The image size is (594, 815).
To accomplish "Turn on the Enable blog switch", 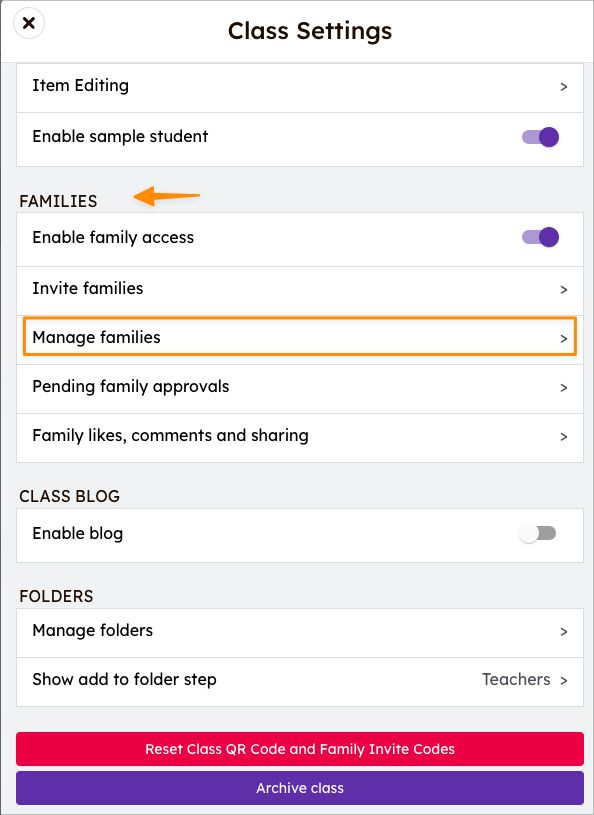I will 538,533.
